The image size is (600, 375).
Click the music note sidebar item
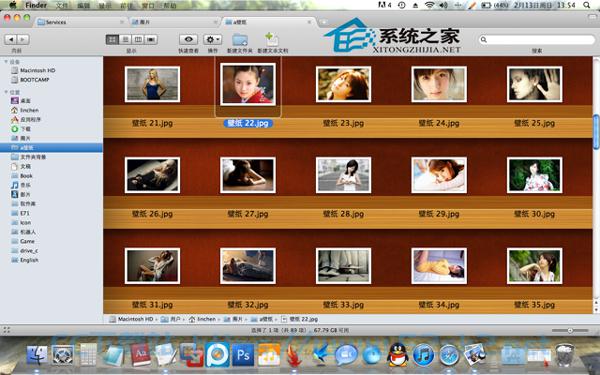15,185
